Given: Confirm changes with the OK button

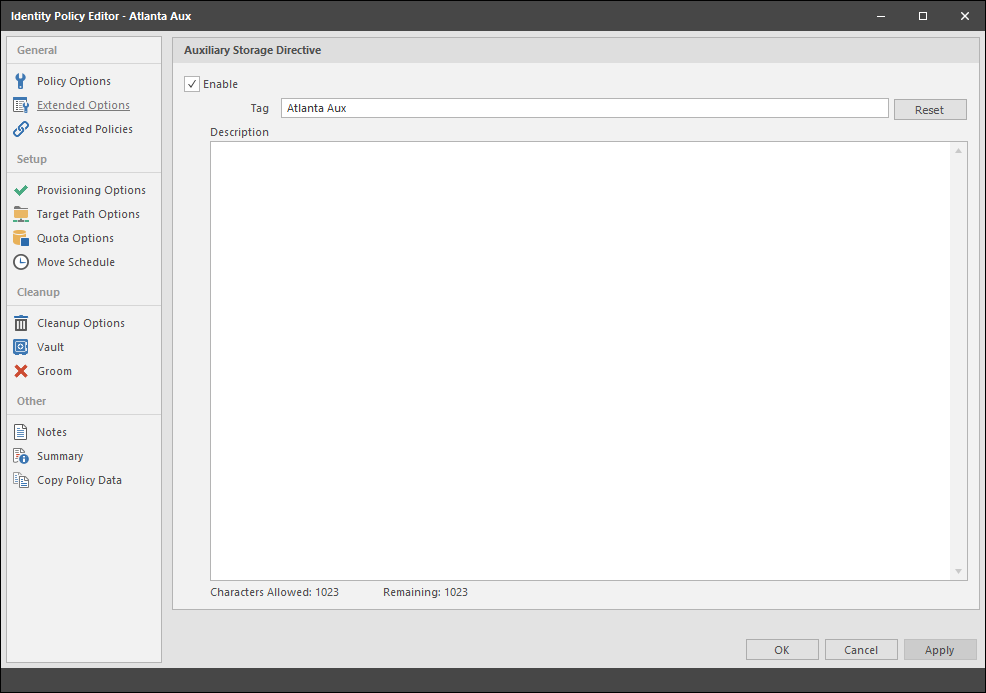Looking at the screenshot, I should pos(782,650).
